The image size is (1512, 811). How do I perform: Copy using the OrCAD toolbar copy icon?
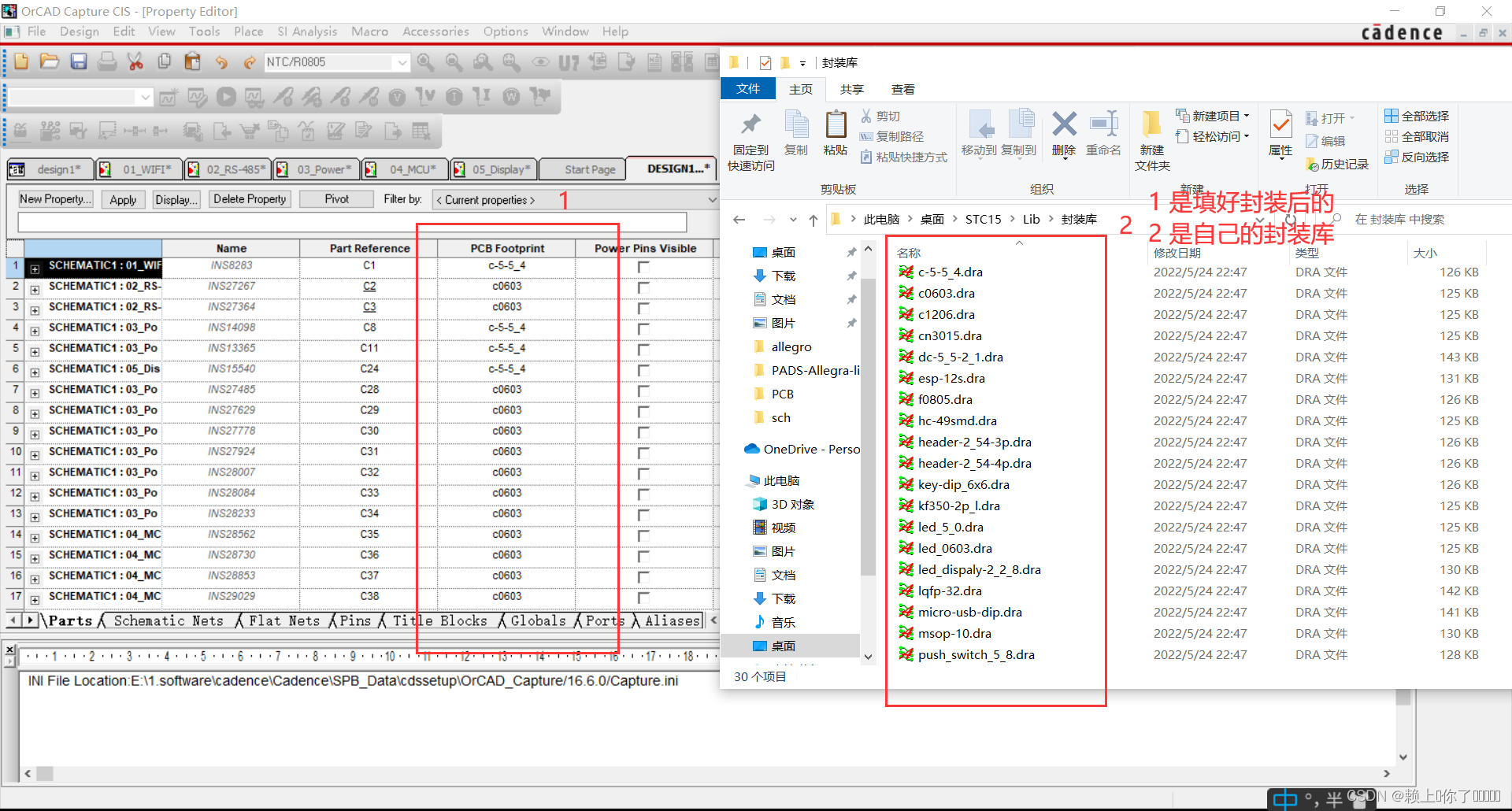pos(164,61)
